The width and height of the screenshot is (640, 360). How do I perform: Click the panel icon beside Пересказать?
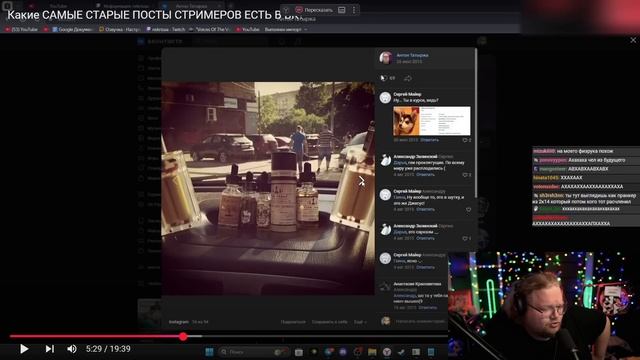[342, 10]
